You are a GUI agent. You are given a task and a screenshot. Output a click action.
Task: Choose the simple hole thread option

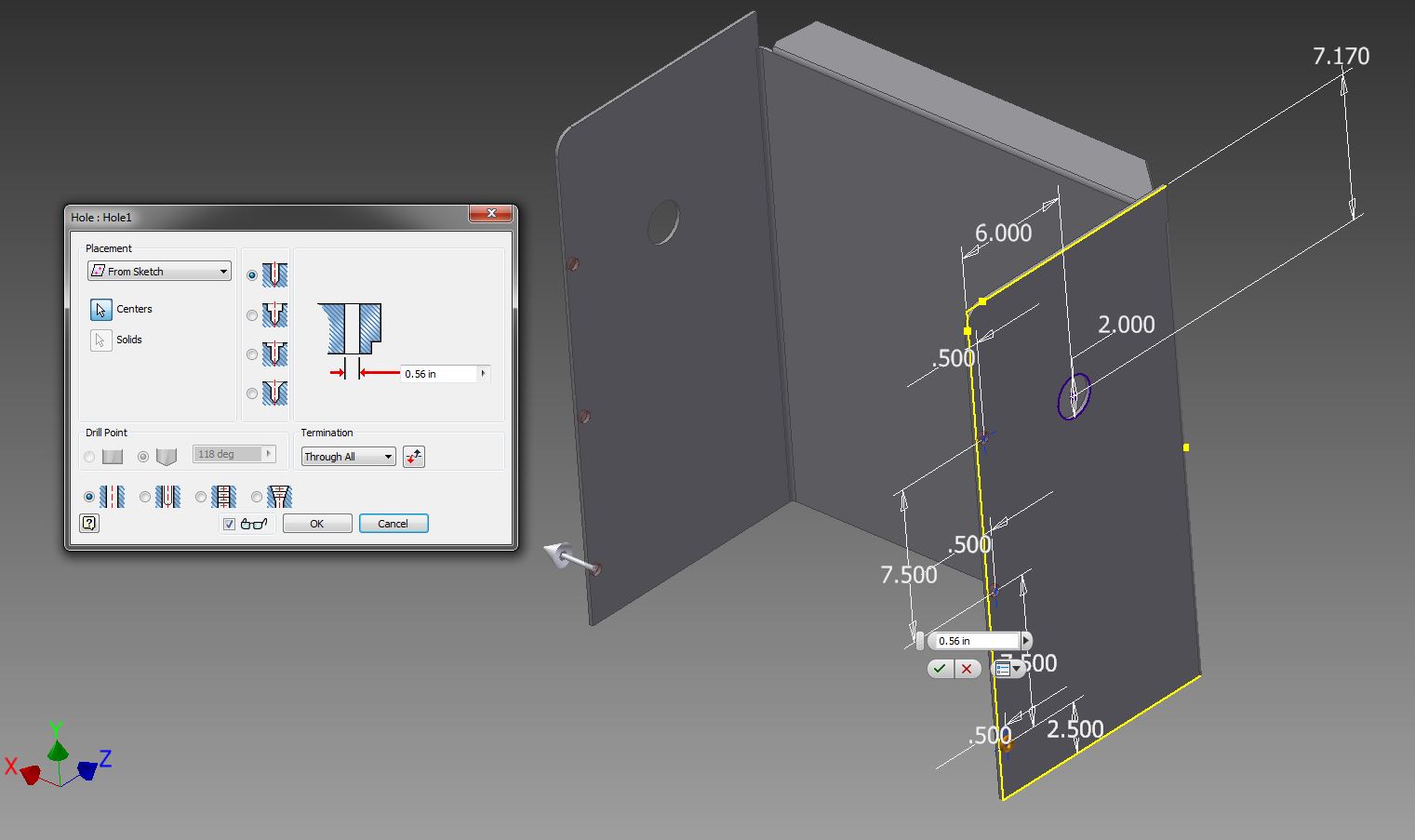click(x=89, y=497)
